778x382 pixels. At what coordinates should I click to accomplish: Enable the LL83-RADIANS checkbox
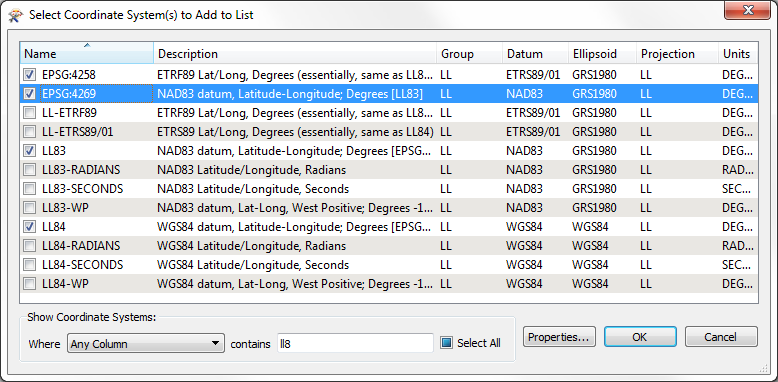pos(30,170)
